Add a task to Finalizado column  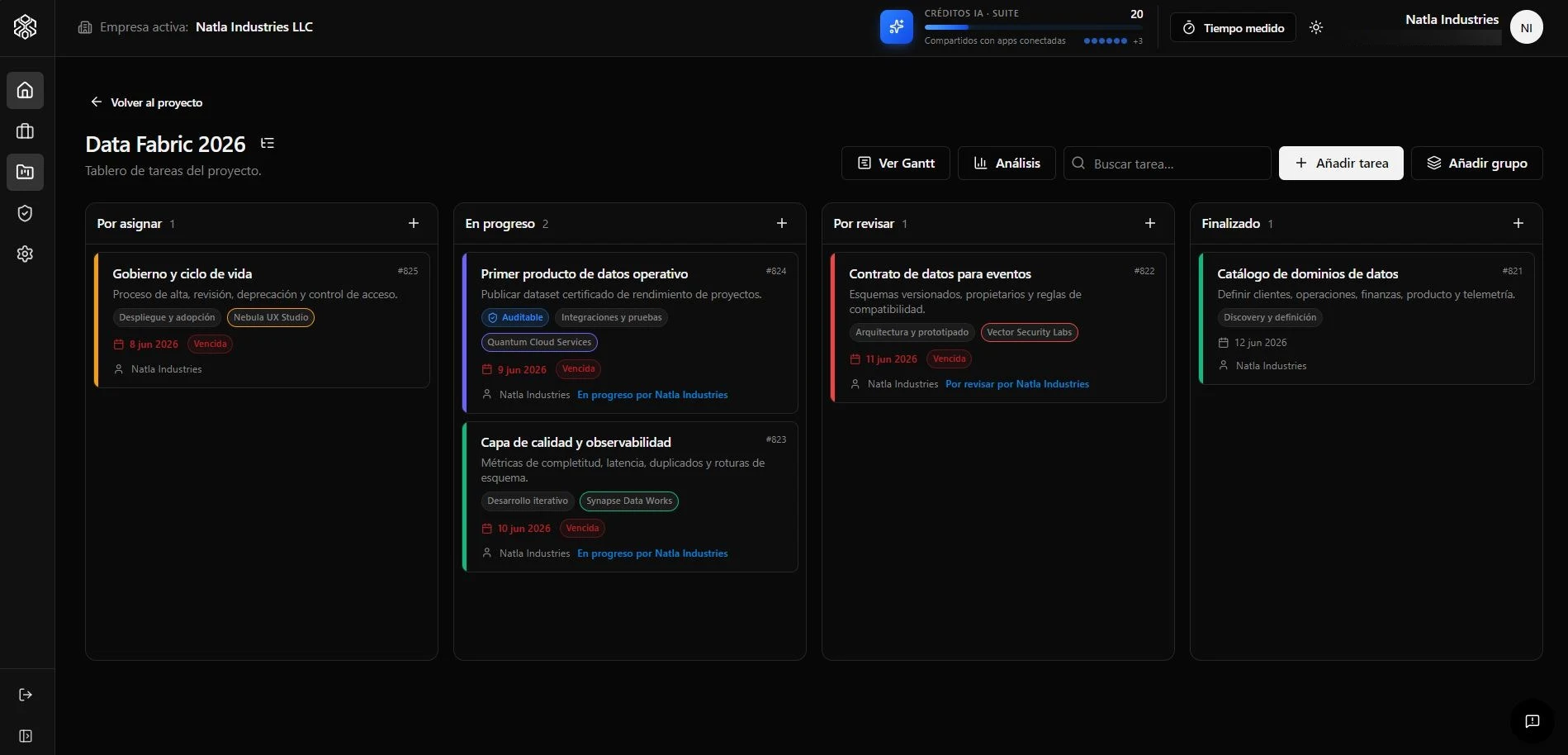(1518, 223)
